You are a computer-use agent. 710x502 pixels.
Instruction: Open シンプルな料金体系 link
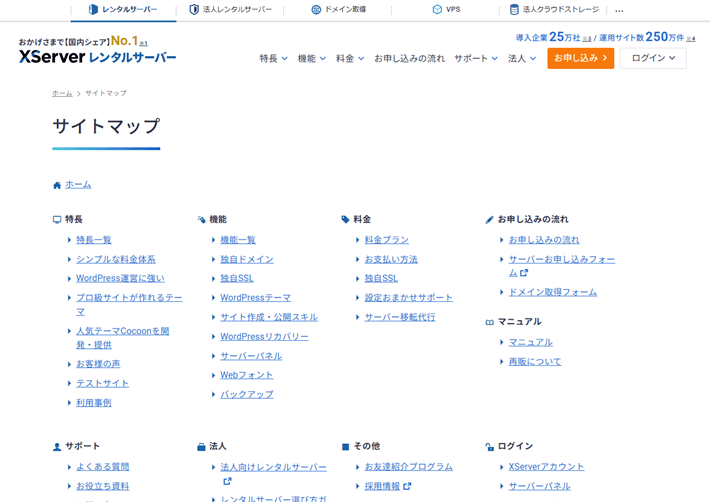click(115, 259)
